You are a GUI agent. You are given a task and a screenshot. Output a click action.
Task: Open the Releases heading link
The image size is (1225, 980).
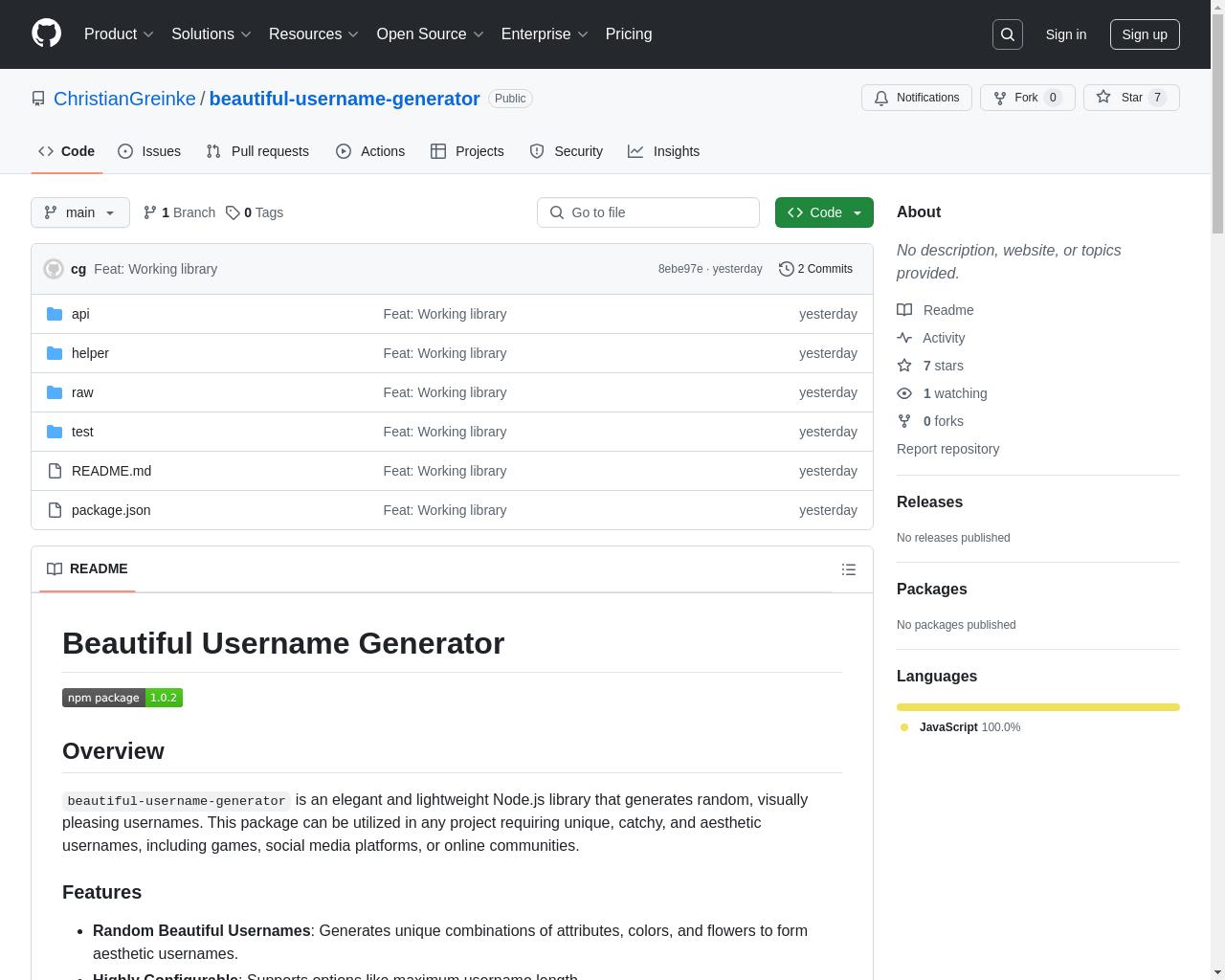click(929, 502)
